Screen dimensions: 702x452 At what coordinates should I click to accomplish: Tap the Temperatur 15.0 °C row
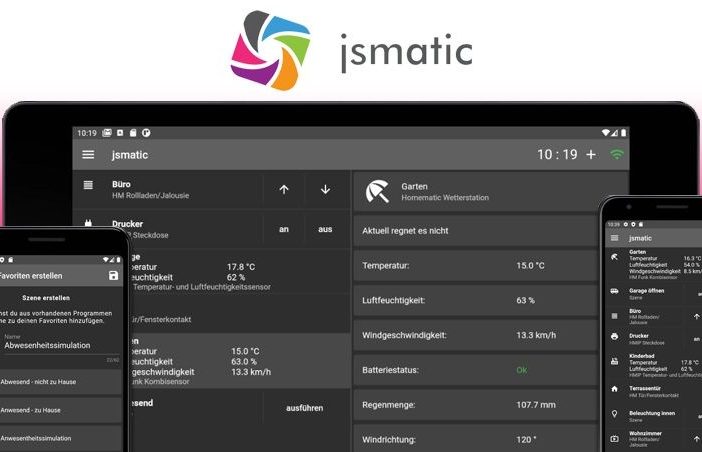coord(475,265)
